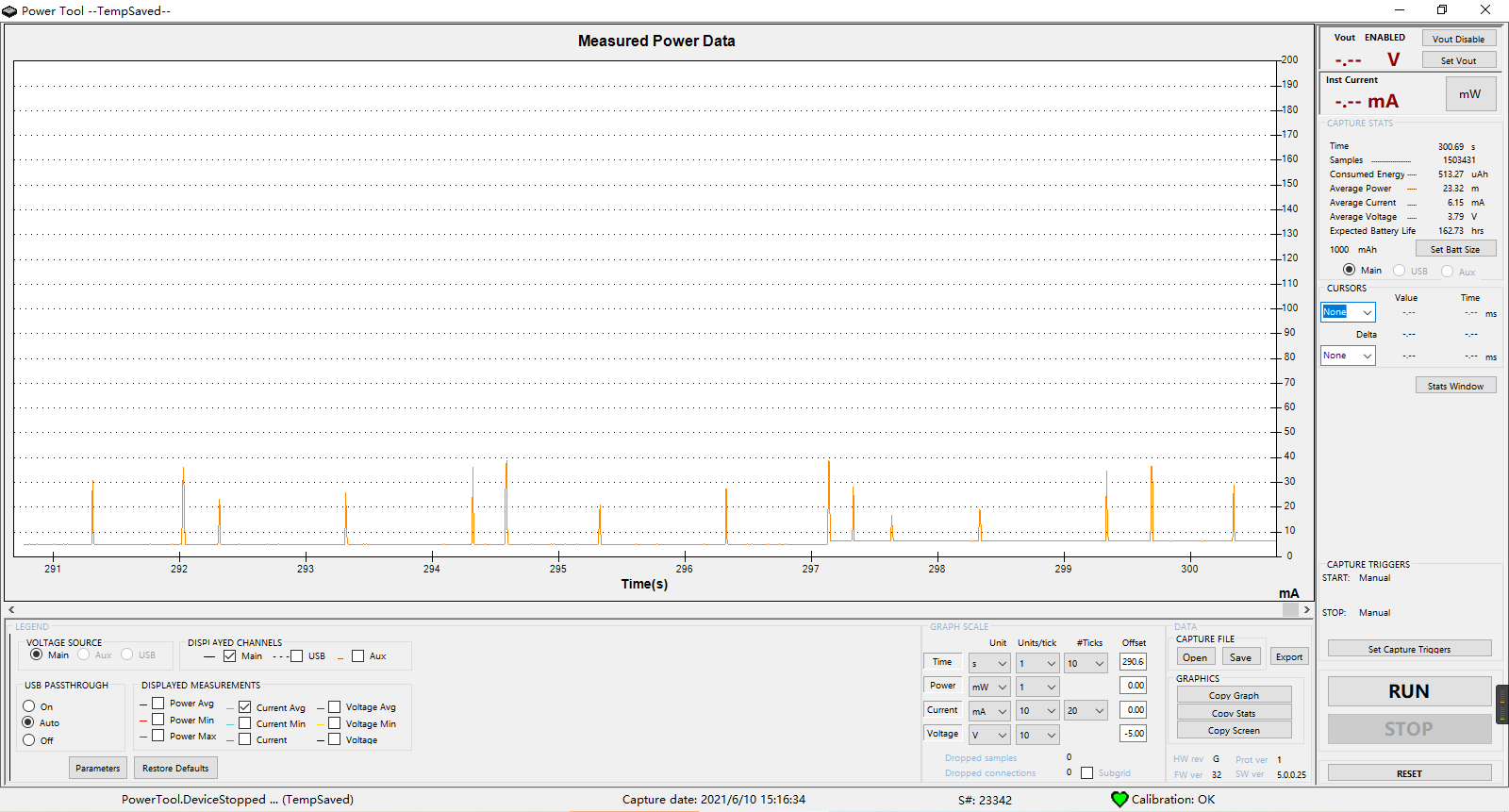Screen dimensions: 1509x812
Task: Open the Voltage units/tick dropdown
Action: pos(1037,735)
